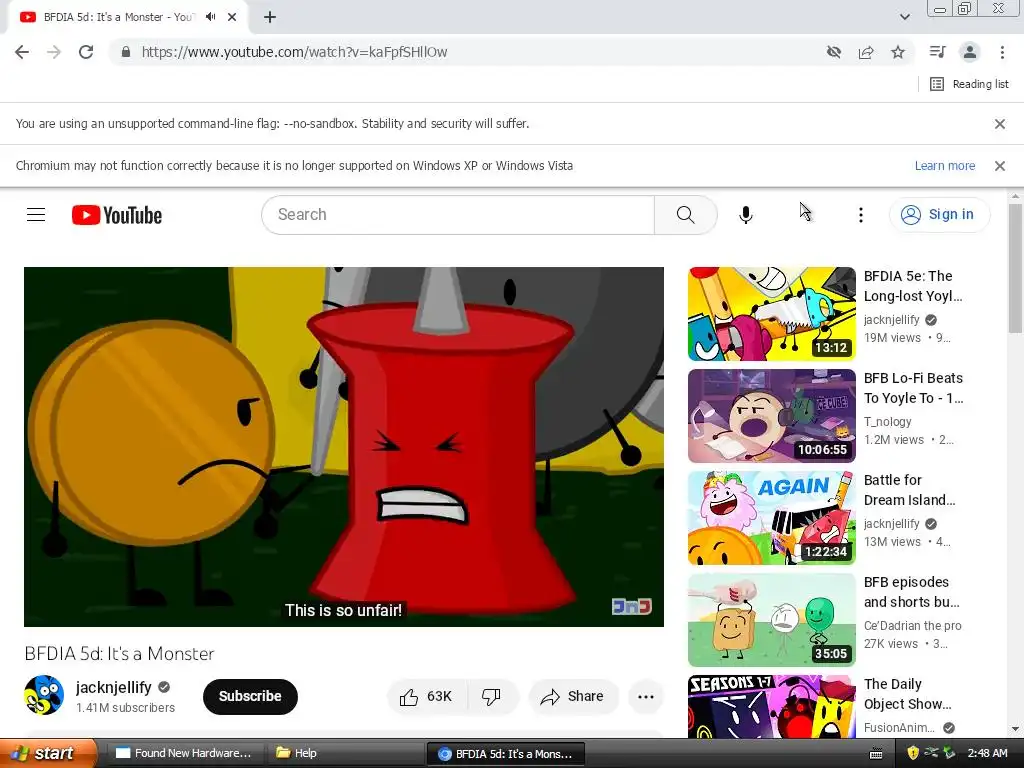1024x768 pixels.
Task: Open The Daily Object Show thumbnail
Action: [x=771, y=707]
